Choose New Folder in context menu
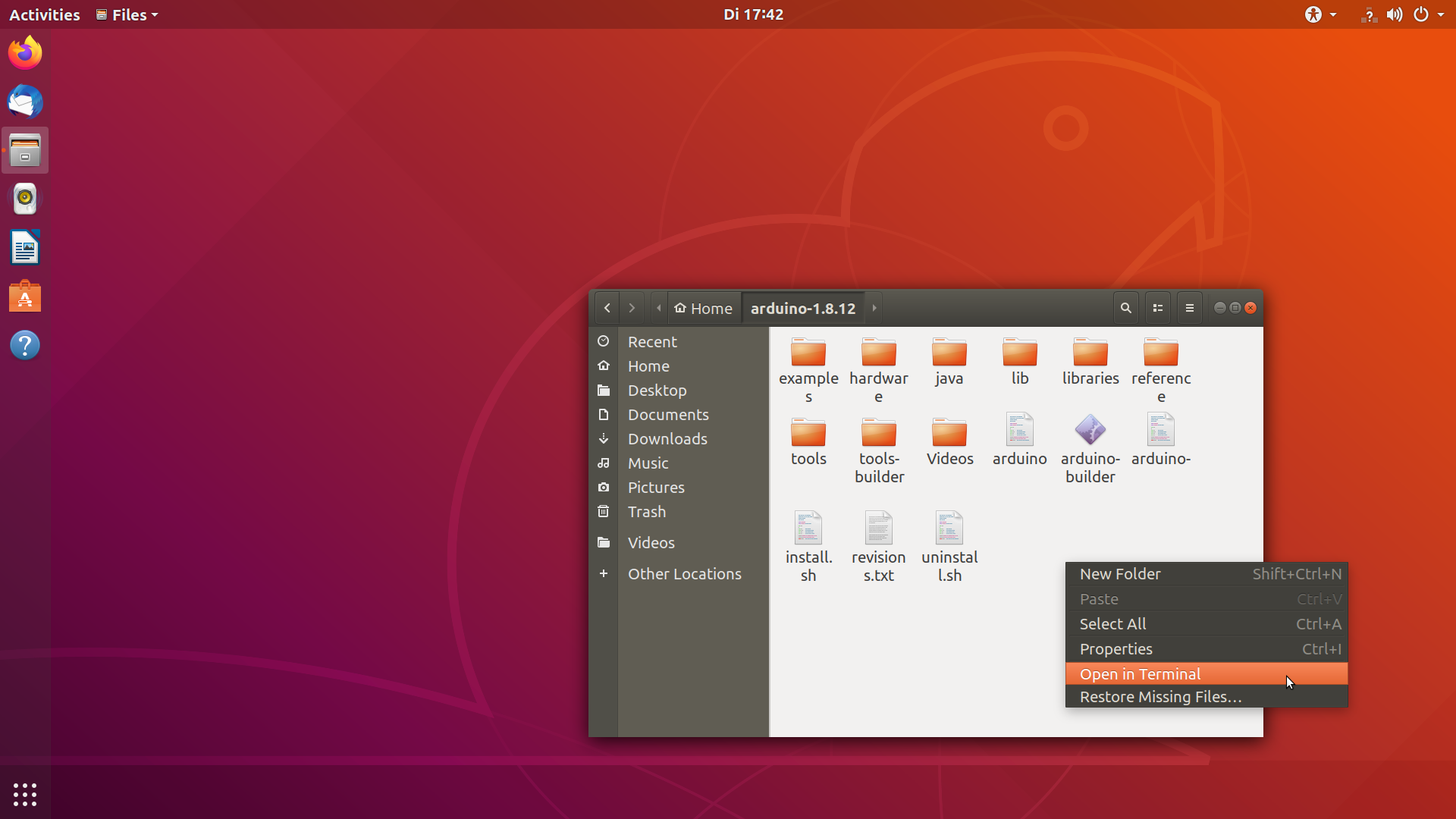Viewport: 1456px width, 819px height. (x=1207, y=574)
